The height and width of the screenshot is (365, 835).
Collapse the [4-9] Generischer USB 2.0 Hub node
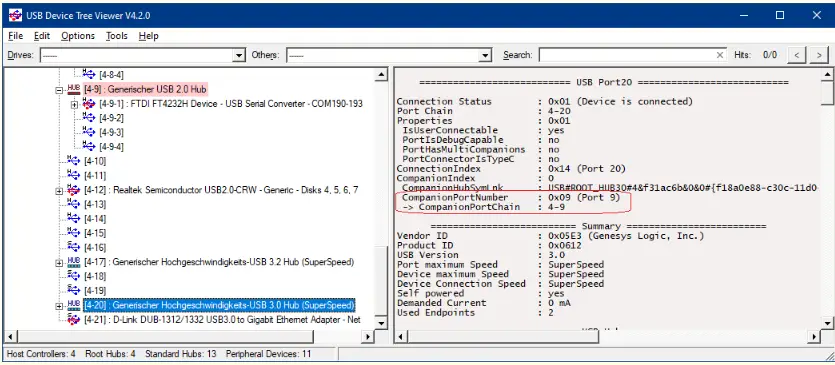tap(59, 90)
